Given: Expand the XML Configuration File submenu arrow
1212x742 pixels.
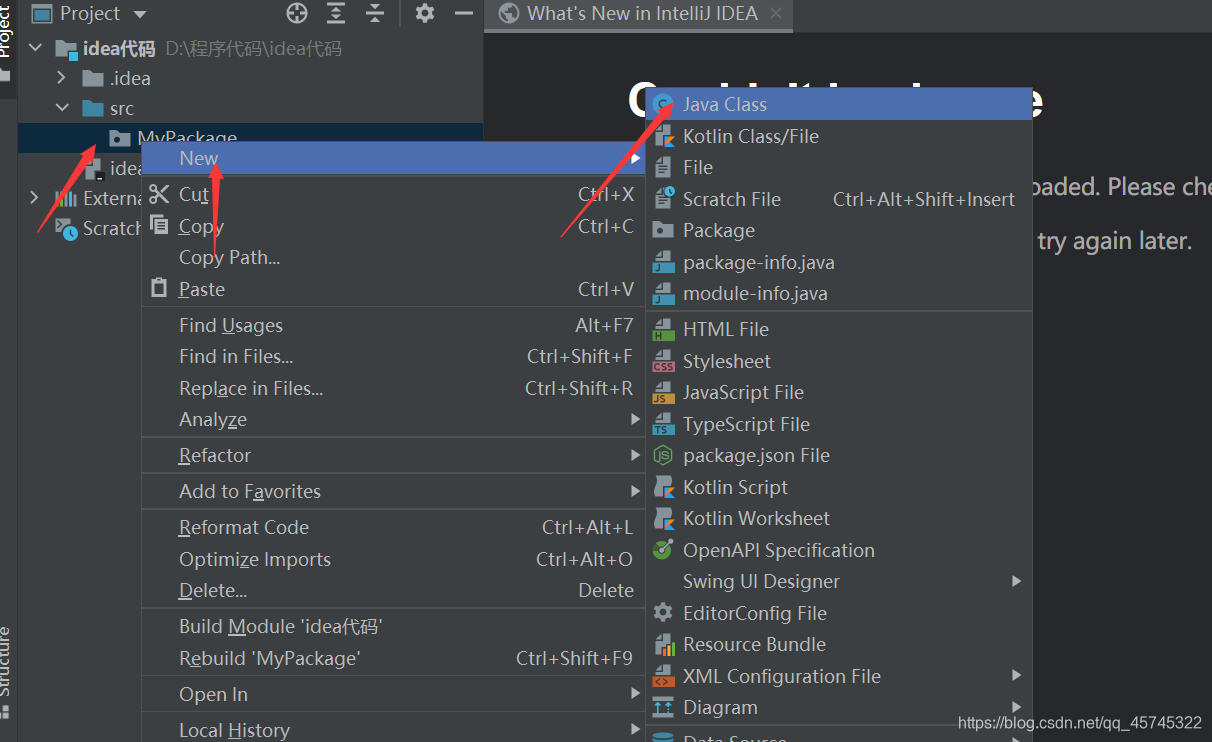Looking at the screenshot, I should [1017, 675].
